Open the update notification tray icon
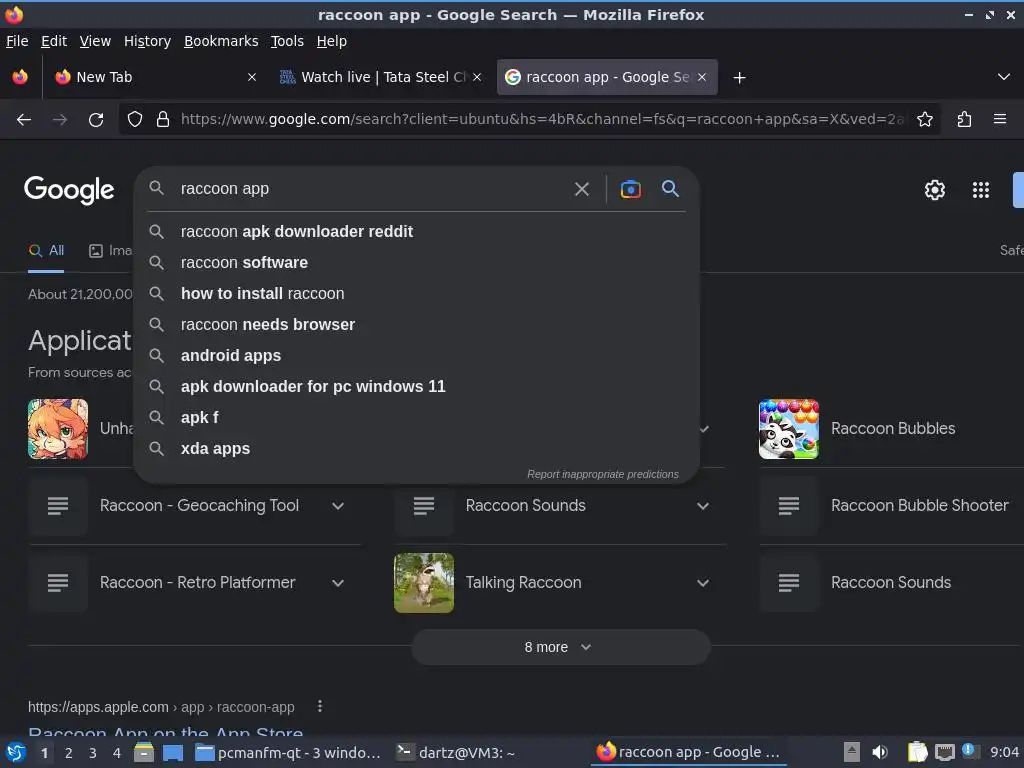This screenshot has width=1024, height=768. coord(968,750)
